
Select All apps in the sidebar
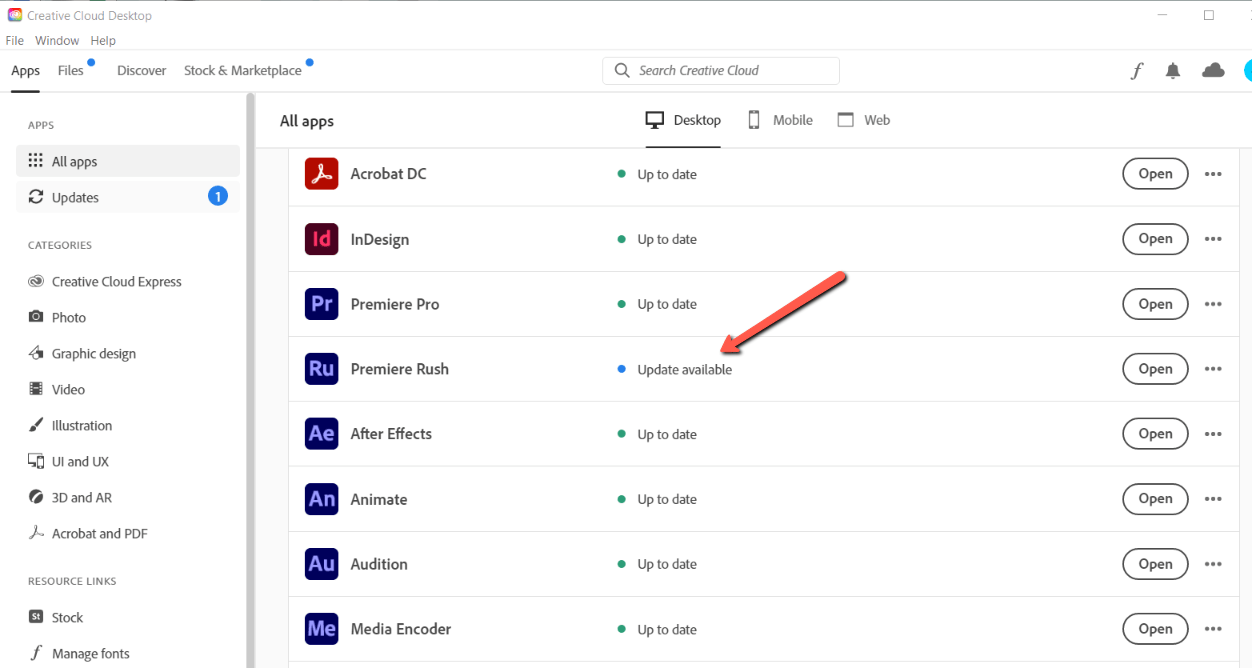tap(128, 161)
